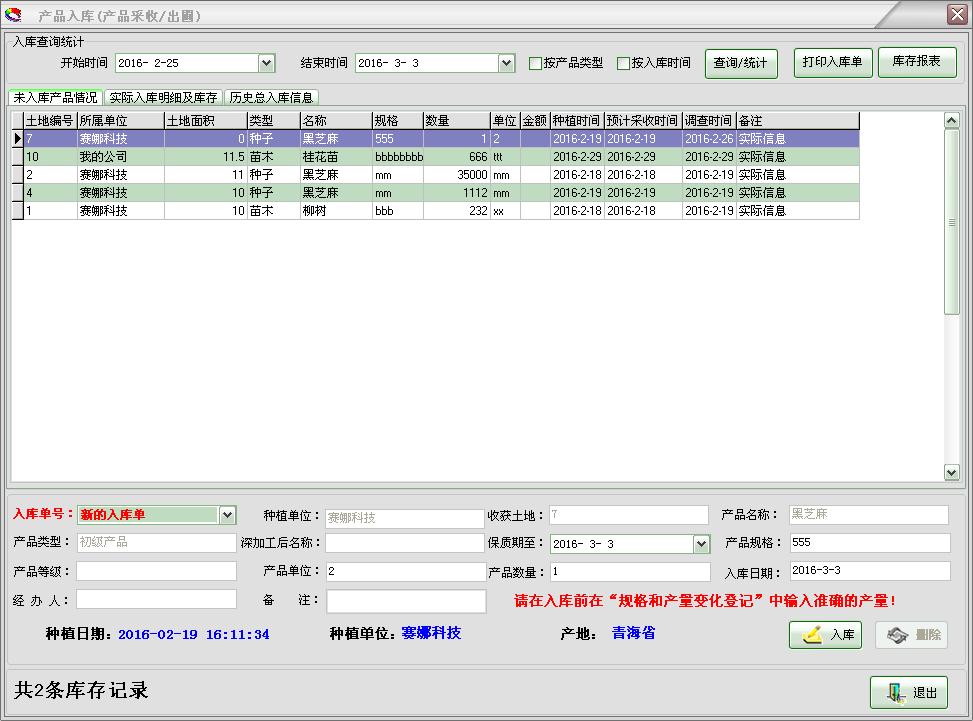
Task: Click the application logo in the title bar
Action: (x=14, y=15)
